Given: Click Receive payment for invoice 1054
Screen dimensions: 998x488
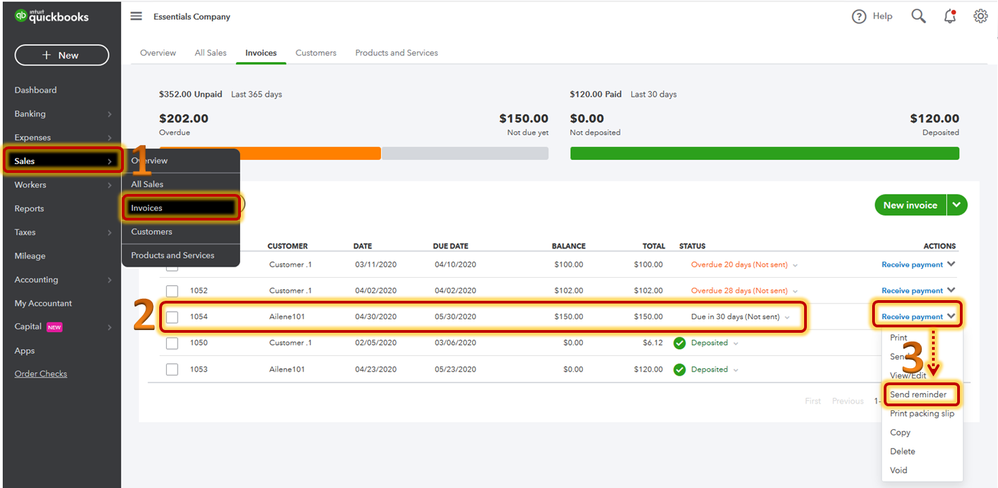Looking at the screenshot, I should click(x=912, y=317).
